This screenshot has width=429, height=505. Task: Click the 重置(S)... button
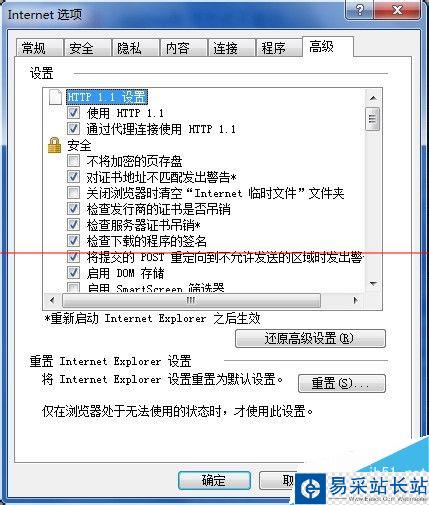click(x=342, y=383)
